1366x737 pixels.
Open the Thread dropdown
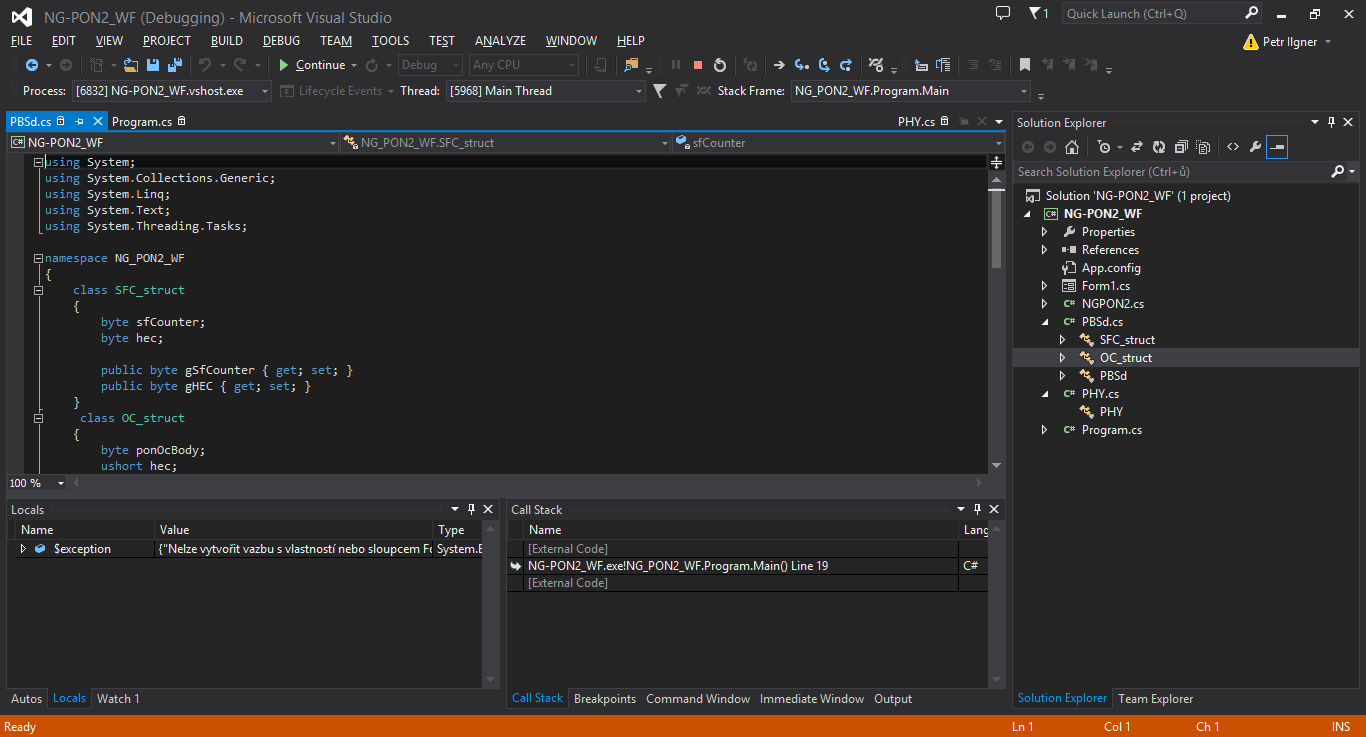pyautogui.click(x=639, y=91)
